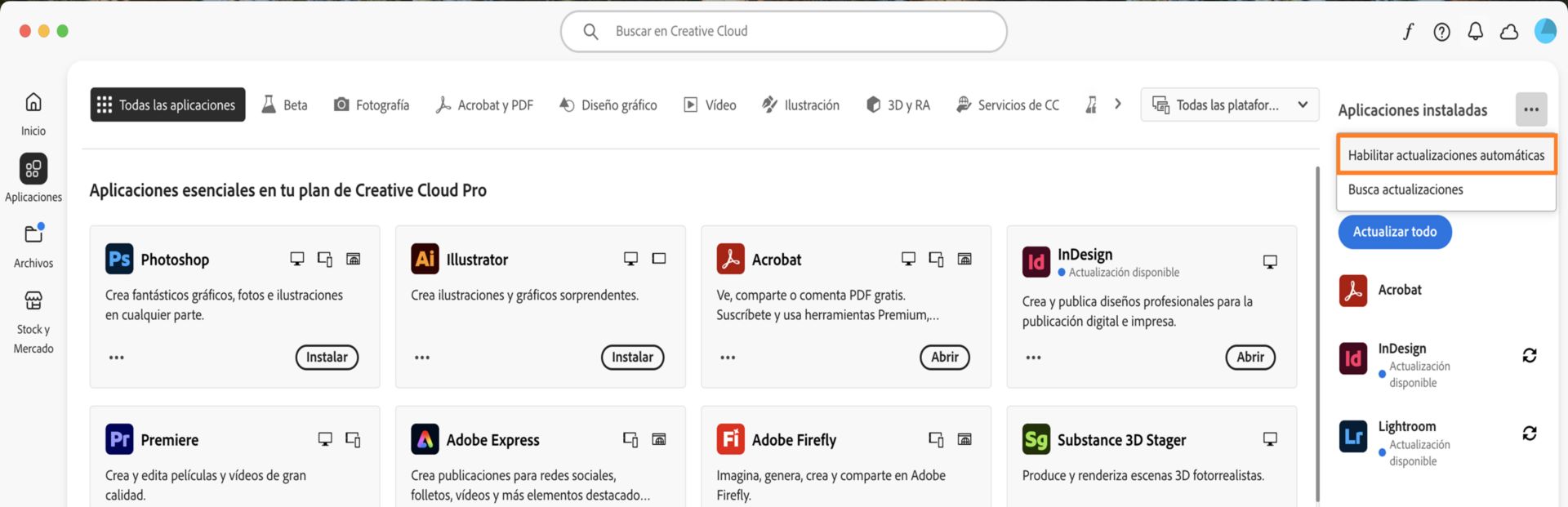Click the desktop icon on Substance 3D Stager card
1568x507 pixels.
coord(1270,439)
